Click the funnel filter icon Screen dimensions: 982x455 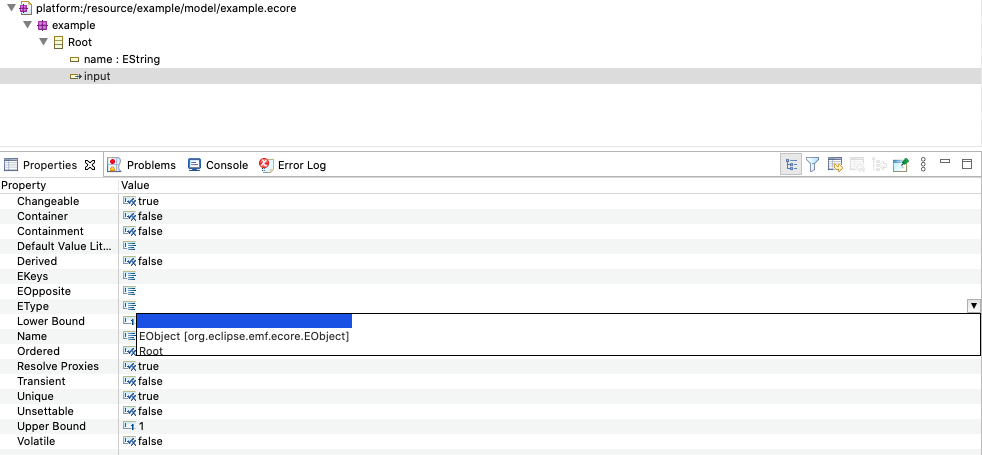pyautogui.click(x=813, y=165)
